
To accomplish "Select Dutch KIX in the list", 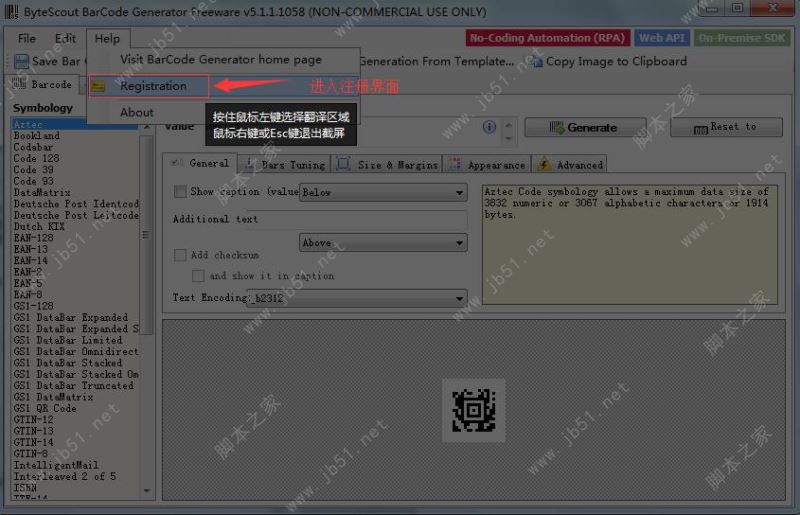I will (x=39, y=227).
